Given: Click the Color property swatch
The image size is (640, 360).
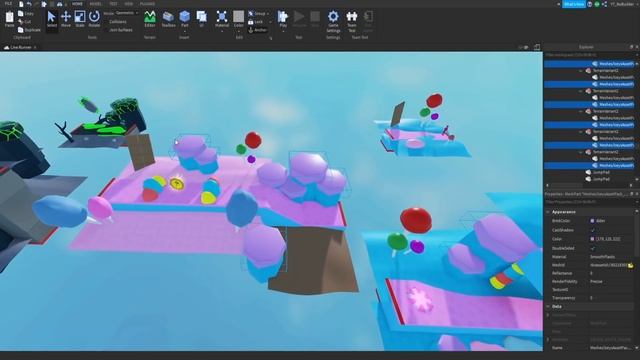Looking at the screenshot, I should tap(592, 239).
